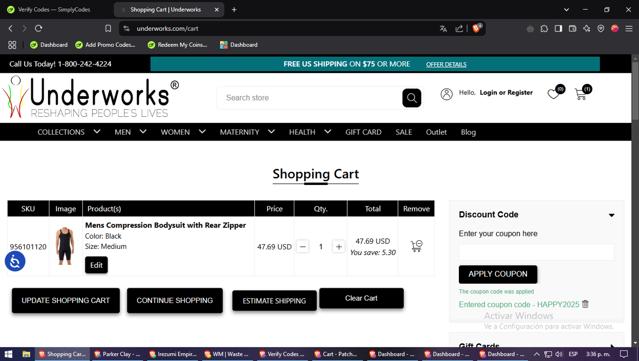Expand the HEALTH menu chevron

coord(328,132)
